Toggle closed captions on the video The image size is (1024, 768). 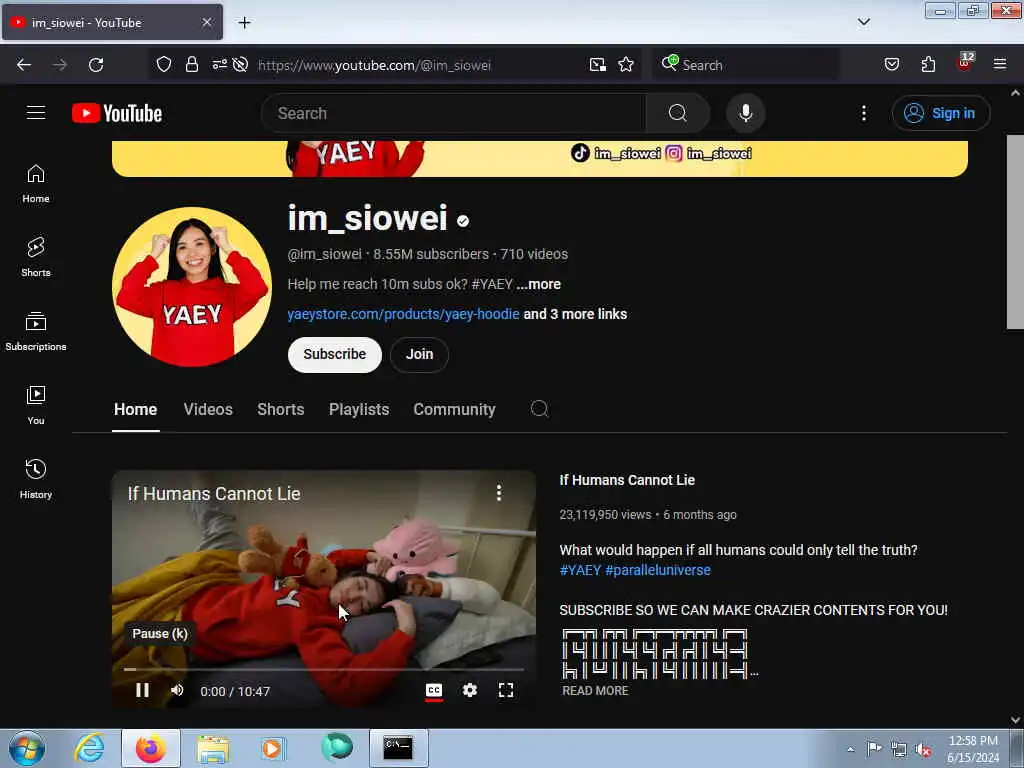point(434,691)
